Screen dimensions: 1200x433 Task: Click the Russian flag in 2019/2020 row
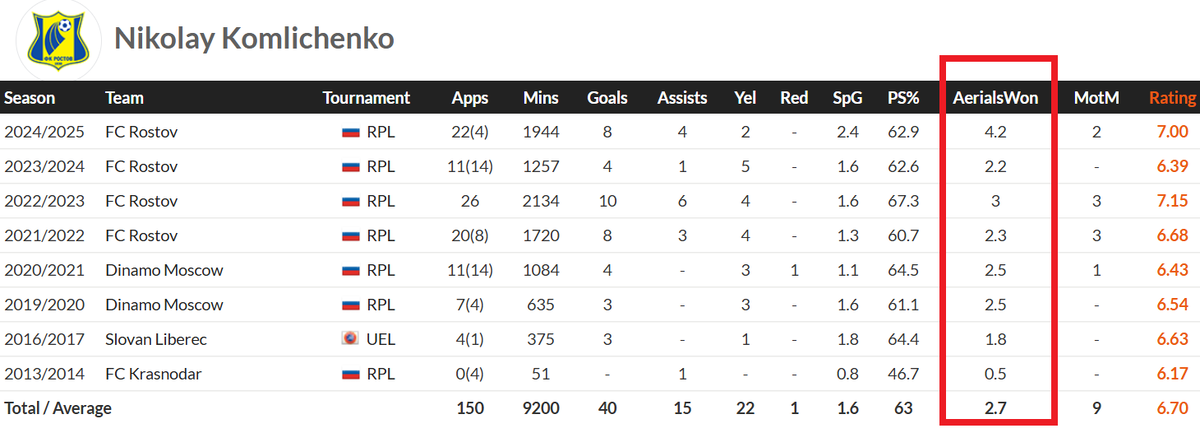pyautogui.click(x=350, y=305)
